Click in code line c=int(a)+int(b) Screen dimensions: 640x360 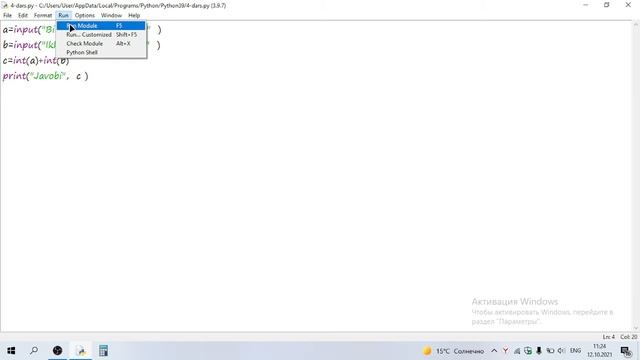(36, 60)
